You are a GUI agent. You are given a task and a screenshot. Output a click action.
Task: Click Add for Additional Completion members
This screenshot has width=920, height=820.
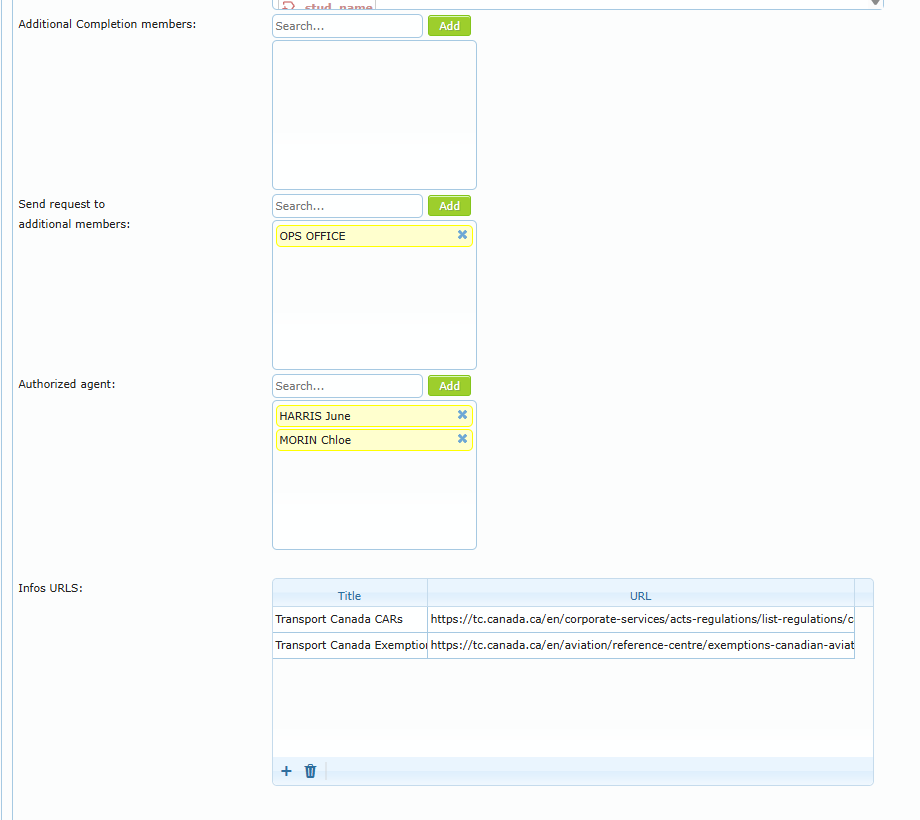pos(449,26)
